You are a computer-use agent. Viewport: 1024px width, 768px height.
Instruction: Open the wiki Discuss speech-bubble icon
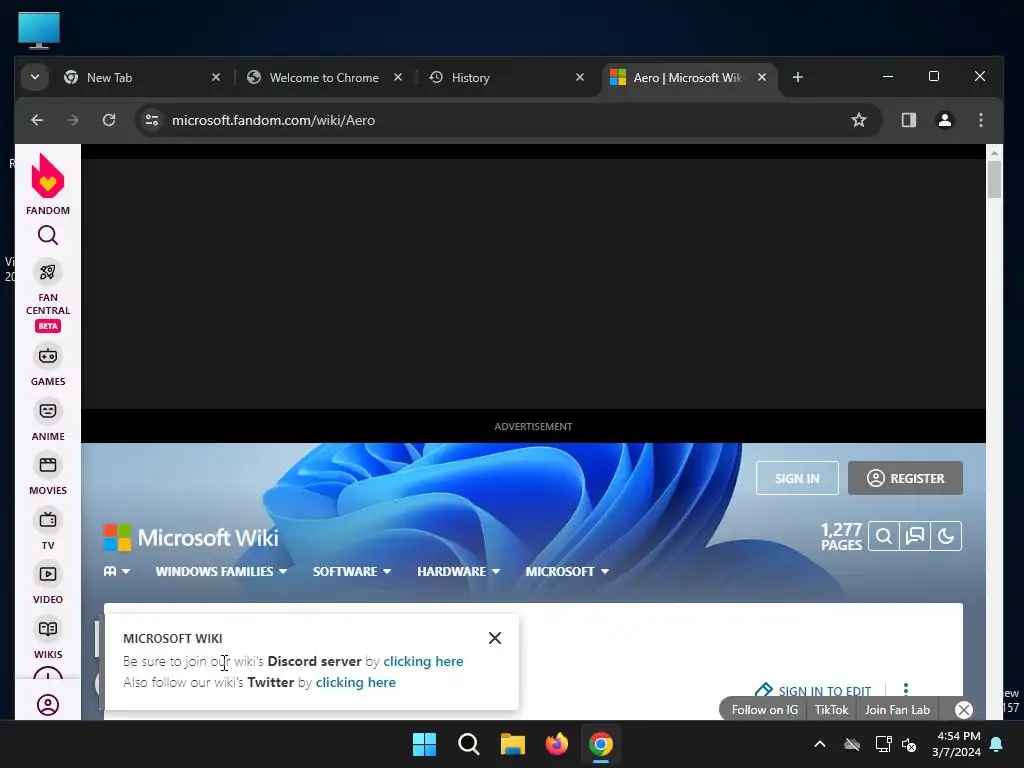coord(915,536)
